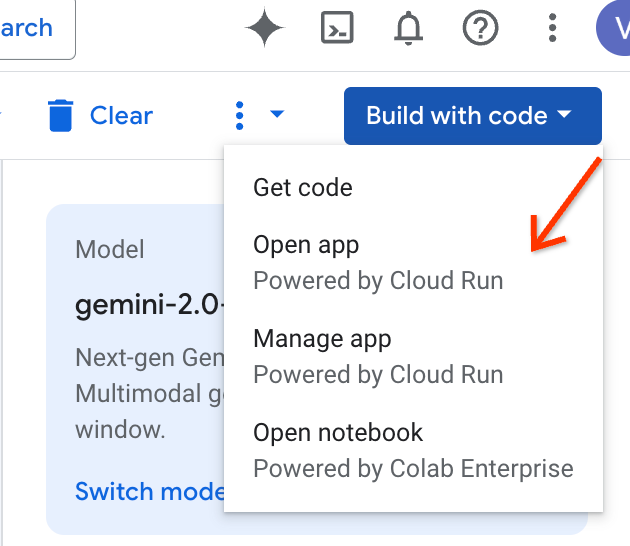Screen dimensions: 630x546
Task: Open the notifications bell
Action: pyautogui.click(x=408, y=28)
